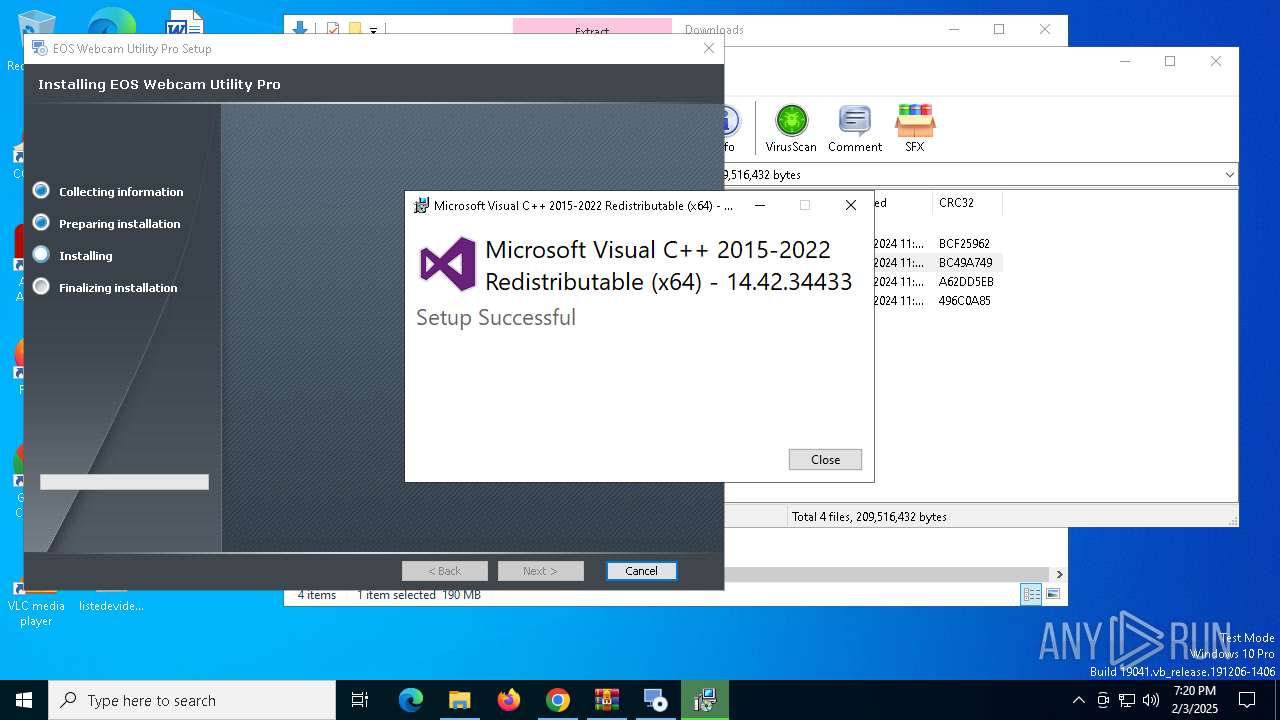Click the active Visual C++ installer taskbar icon
The width and height of the screenshot is (1280, 720).
[705, 700]
